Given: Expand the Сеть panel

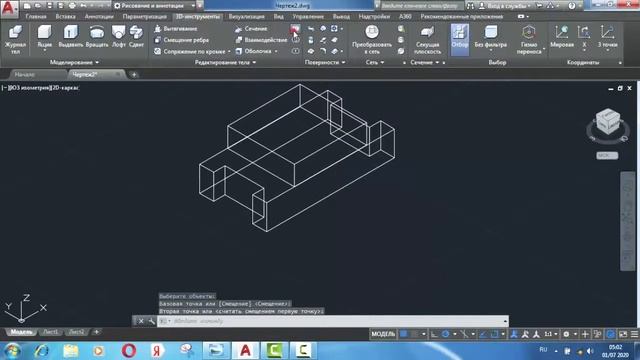Looking at the screenshot, I should pos(374,62).
